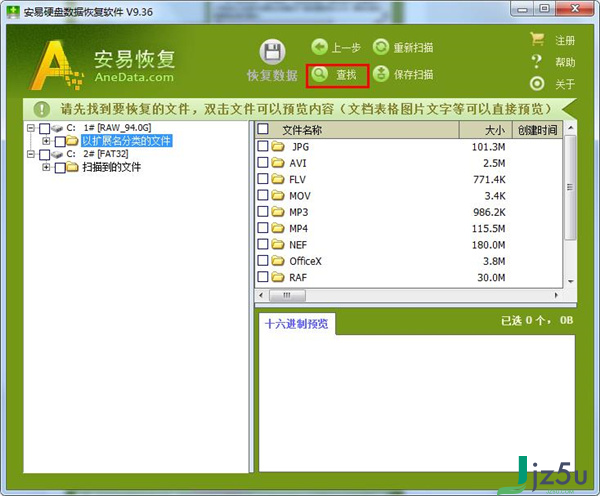Click the 关于 about link

point(565,84)
